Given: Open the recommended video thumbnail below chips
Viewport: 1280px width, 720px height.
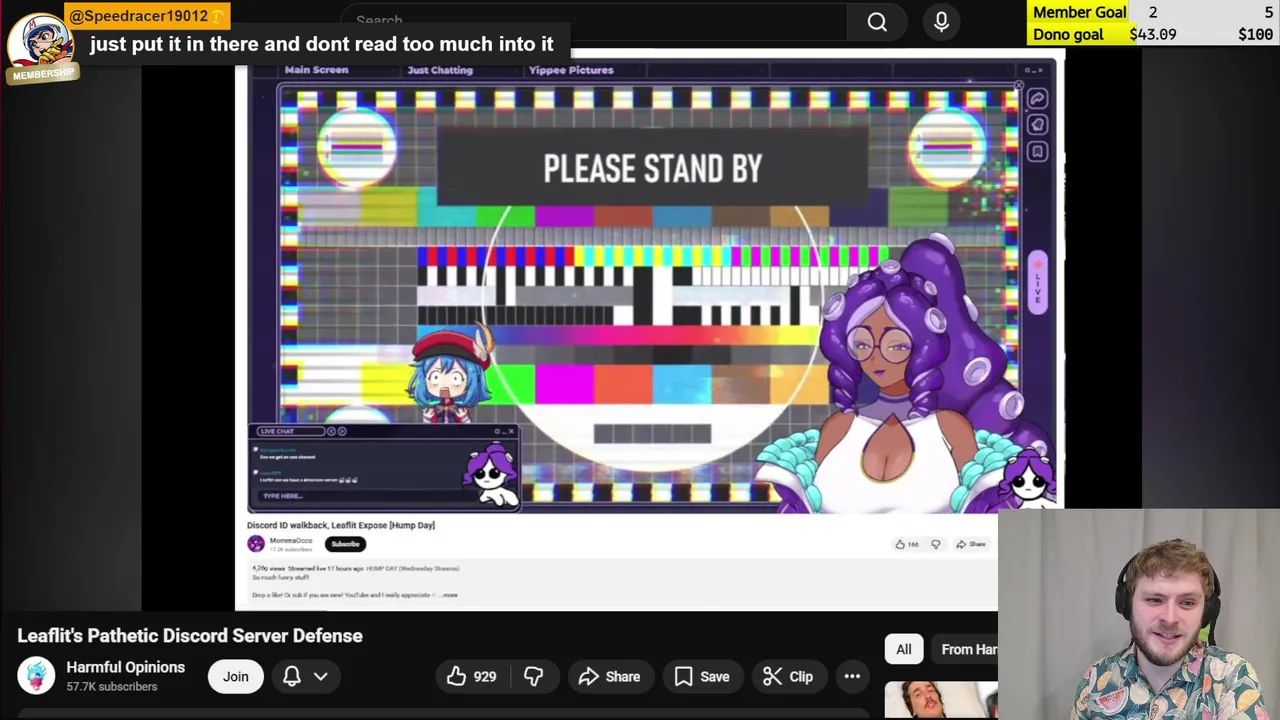Looking at the screenshot, I should (941, 700).
